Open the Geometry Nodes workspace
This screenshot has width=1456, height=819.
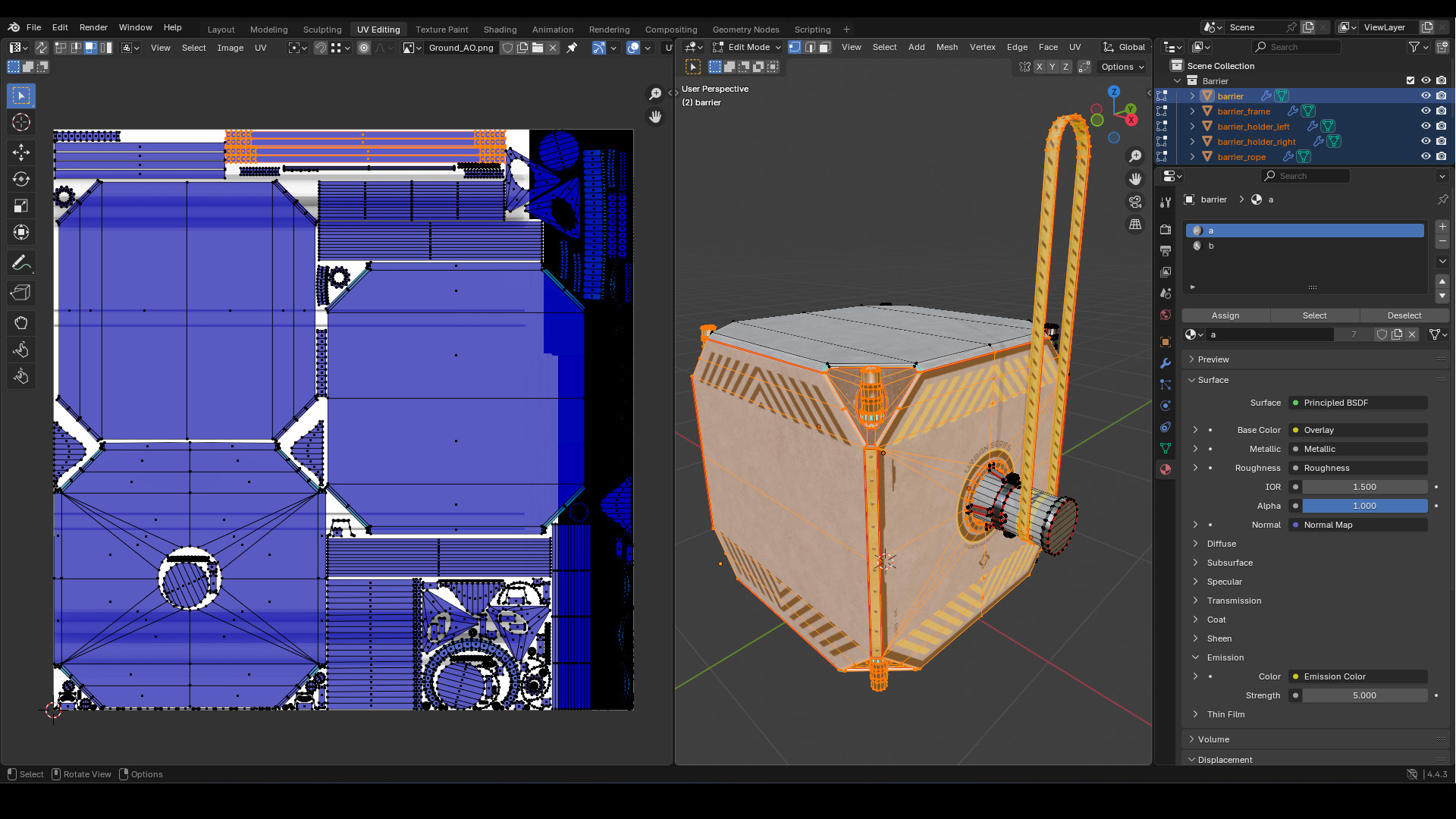click(745, 30)
